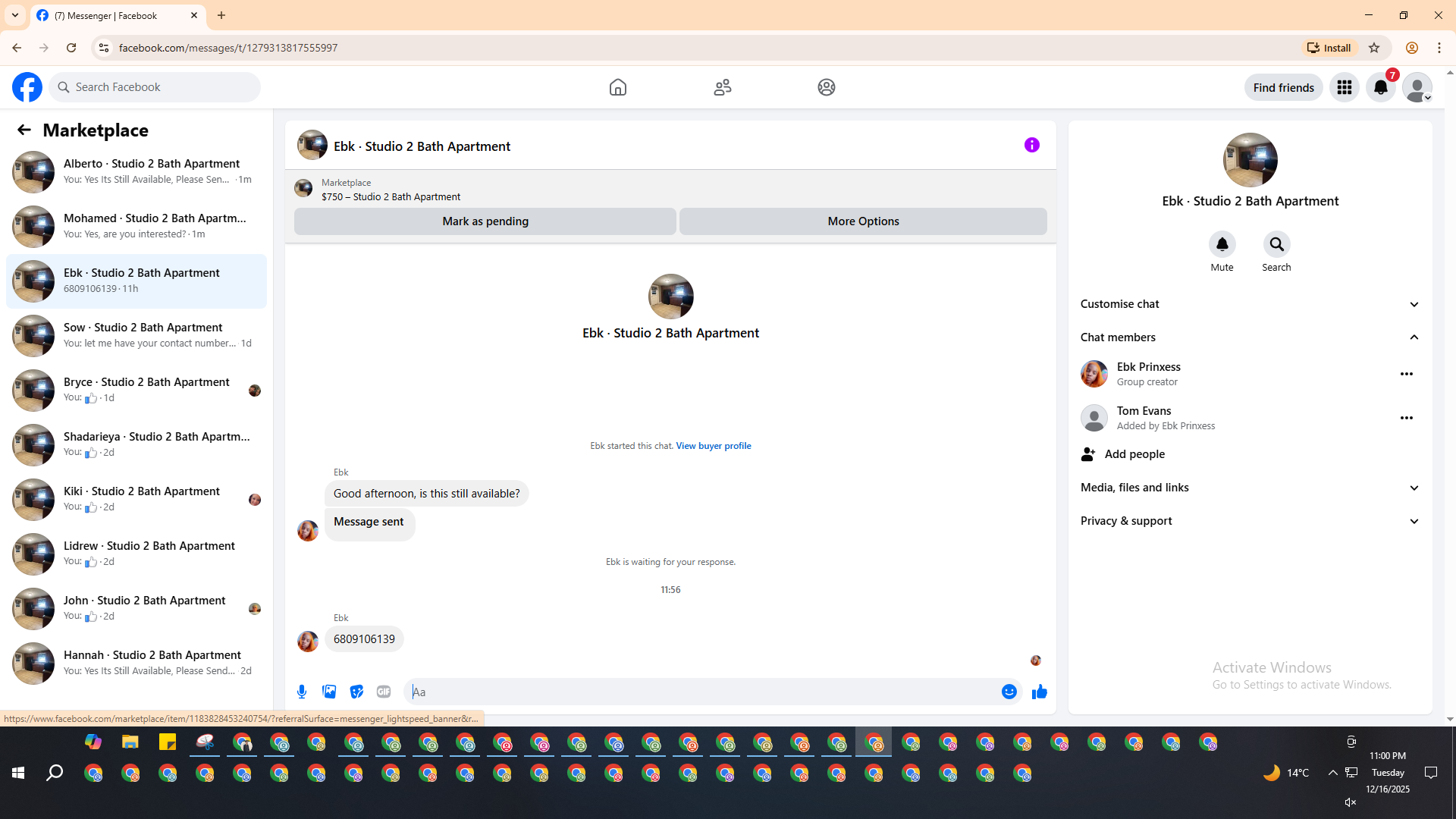Click the 6809106139 message bubble
This screenshot has width=1456, height=819.
[x=364, y=639]
